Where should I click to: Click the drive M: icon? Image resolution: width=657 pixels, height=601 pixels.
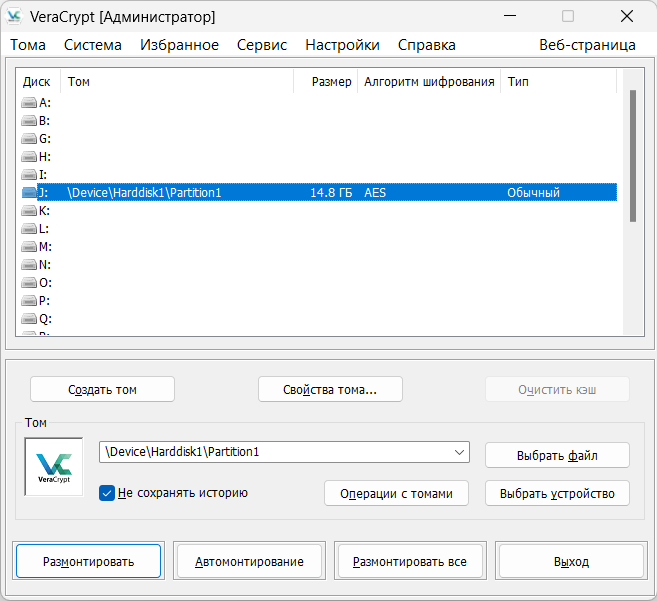[x=29, y=246]
